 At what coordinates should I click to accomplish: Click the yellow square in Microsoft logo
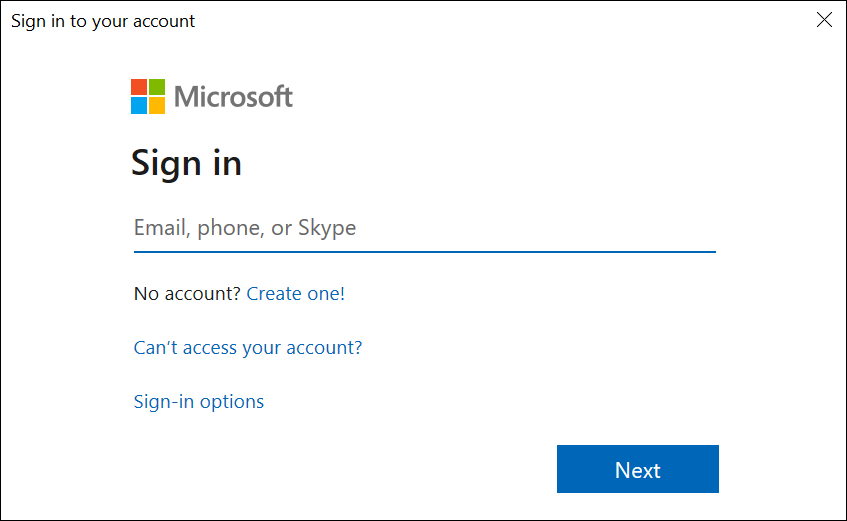[157, 105]
